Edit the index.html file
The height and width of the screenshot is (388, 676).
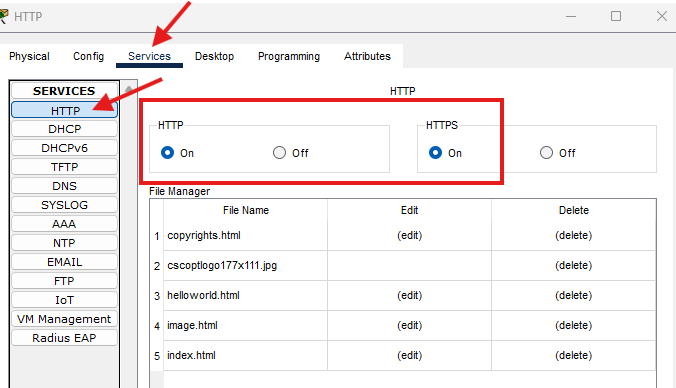[410, 355]
